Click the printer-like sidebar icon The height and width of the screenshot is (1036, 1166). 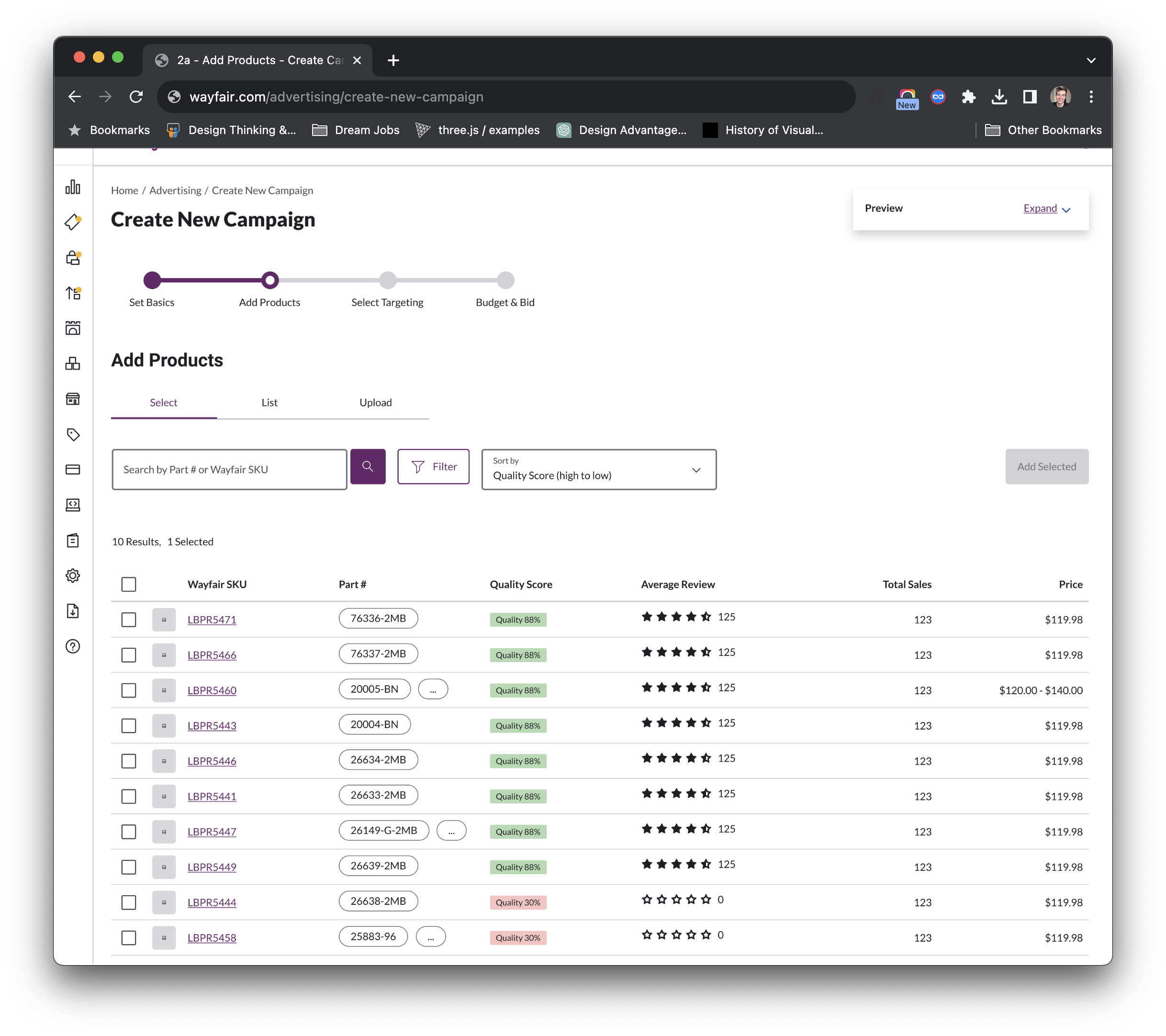tap(73, 258)
